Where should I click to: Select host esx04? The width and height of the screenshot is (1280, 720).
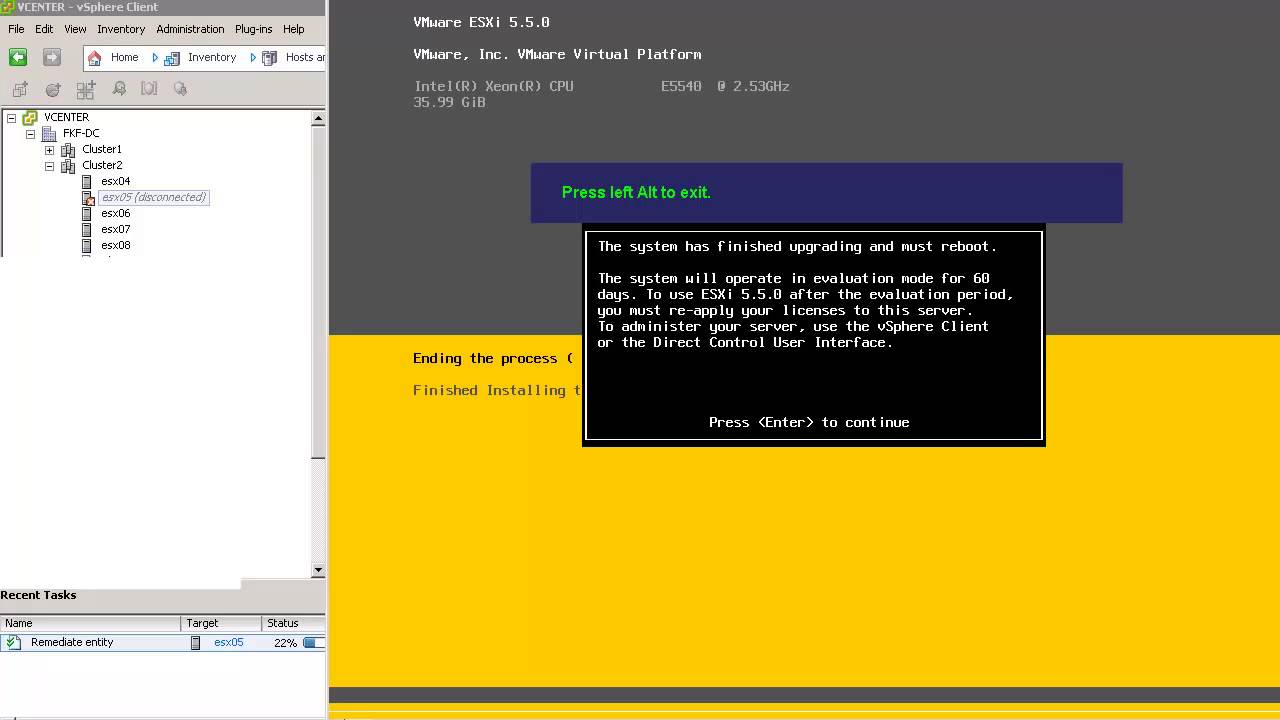[115, 181]
